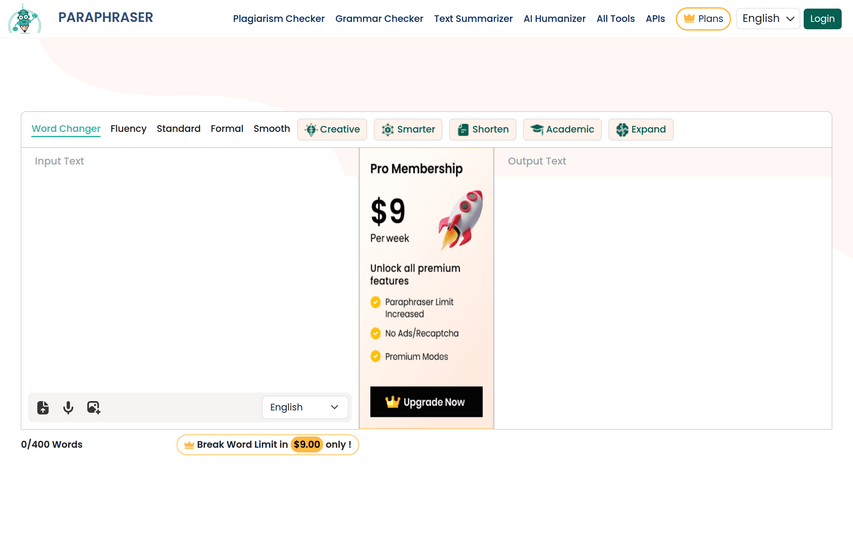Viewport: 853px width, 533px height.
Task: Click the Break Word Limit offer link
Action: pyautogui.click(x=268, y=445)
